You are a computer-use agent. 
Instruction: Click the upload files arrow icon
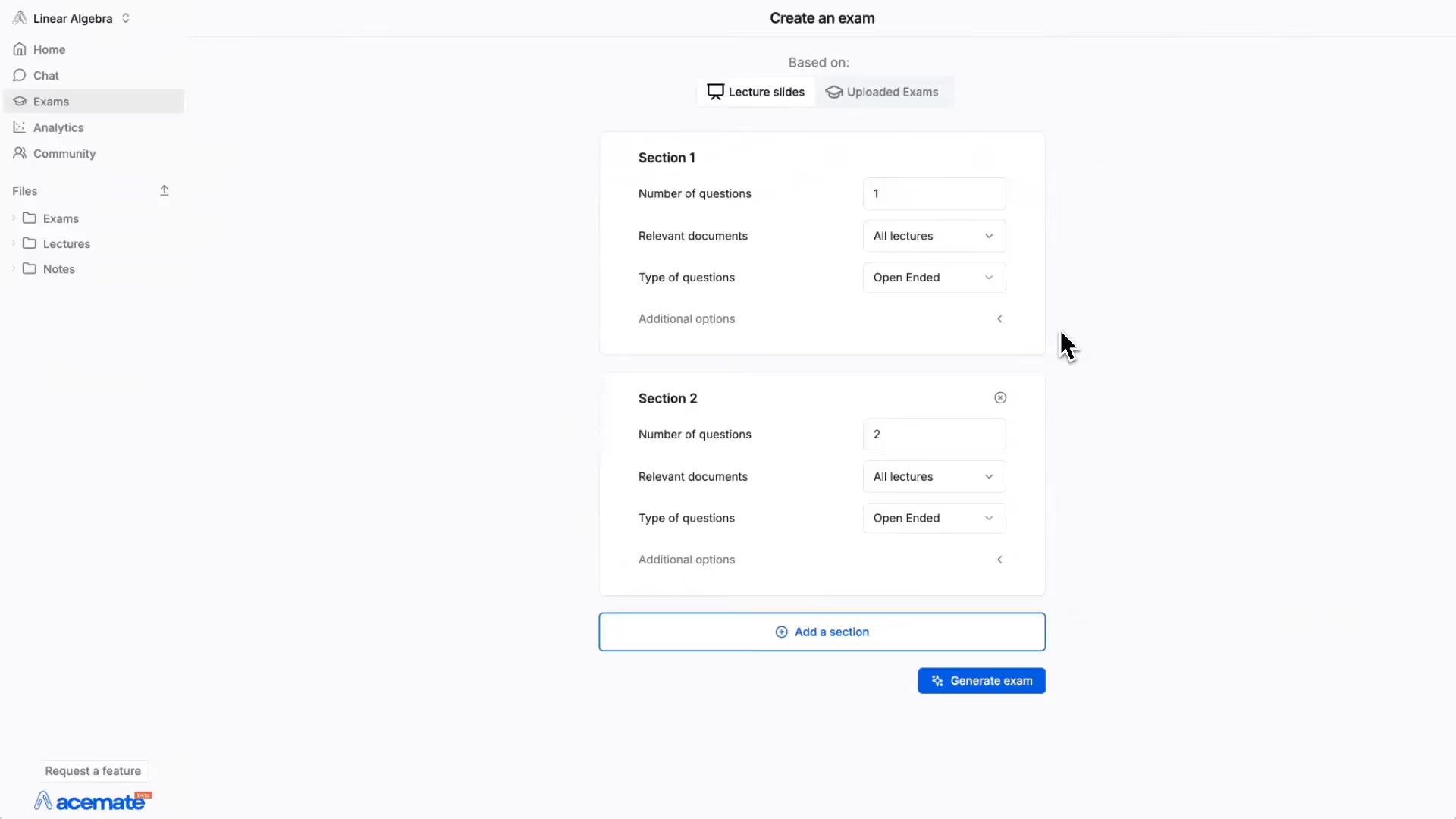coord(165,190)
